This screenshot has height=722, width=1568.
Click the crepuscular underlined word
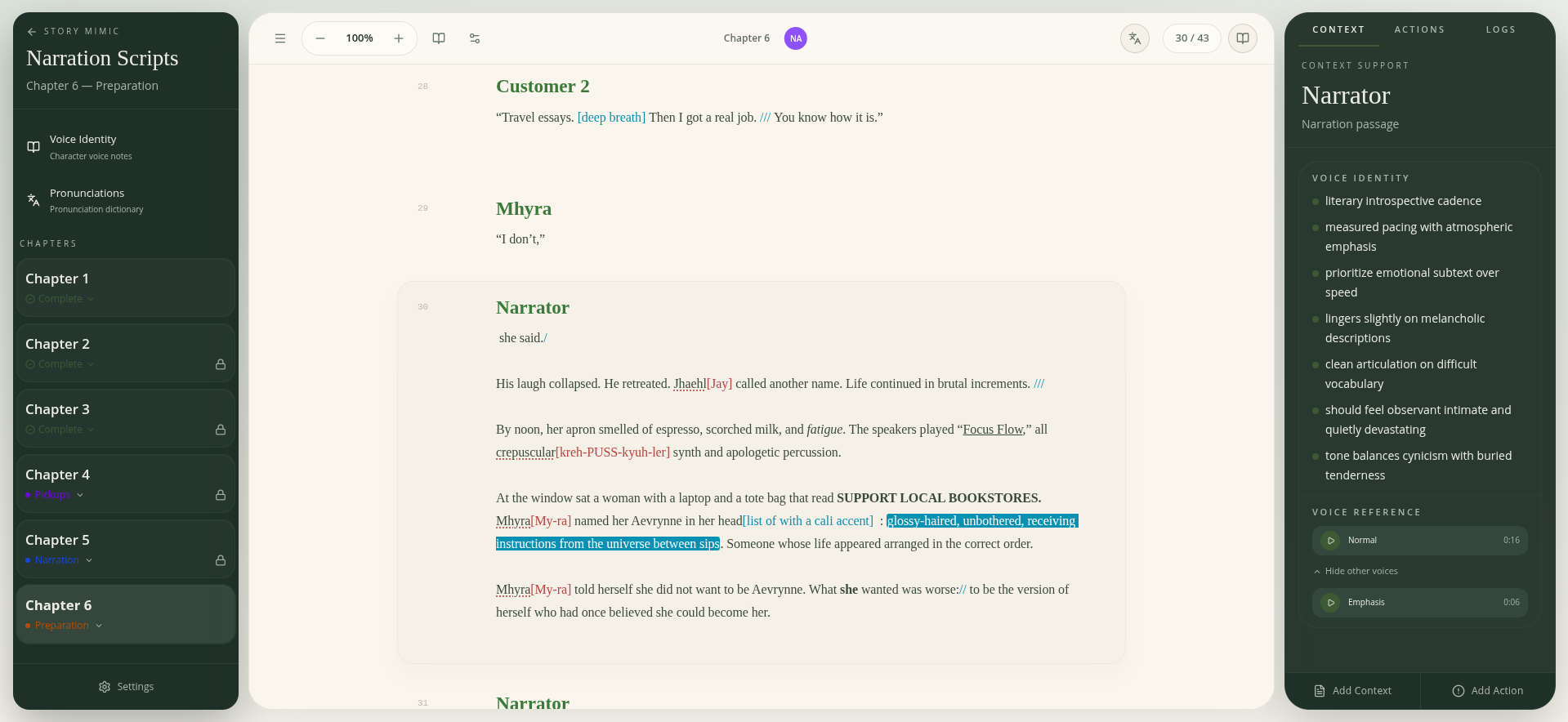click(525, 452)
